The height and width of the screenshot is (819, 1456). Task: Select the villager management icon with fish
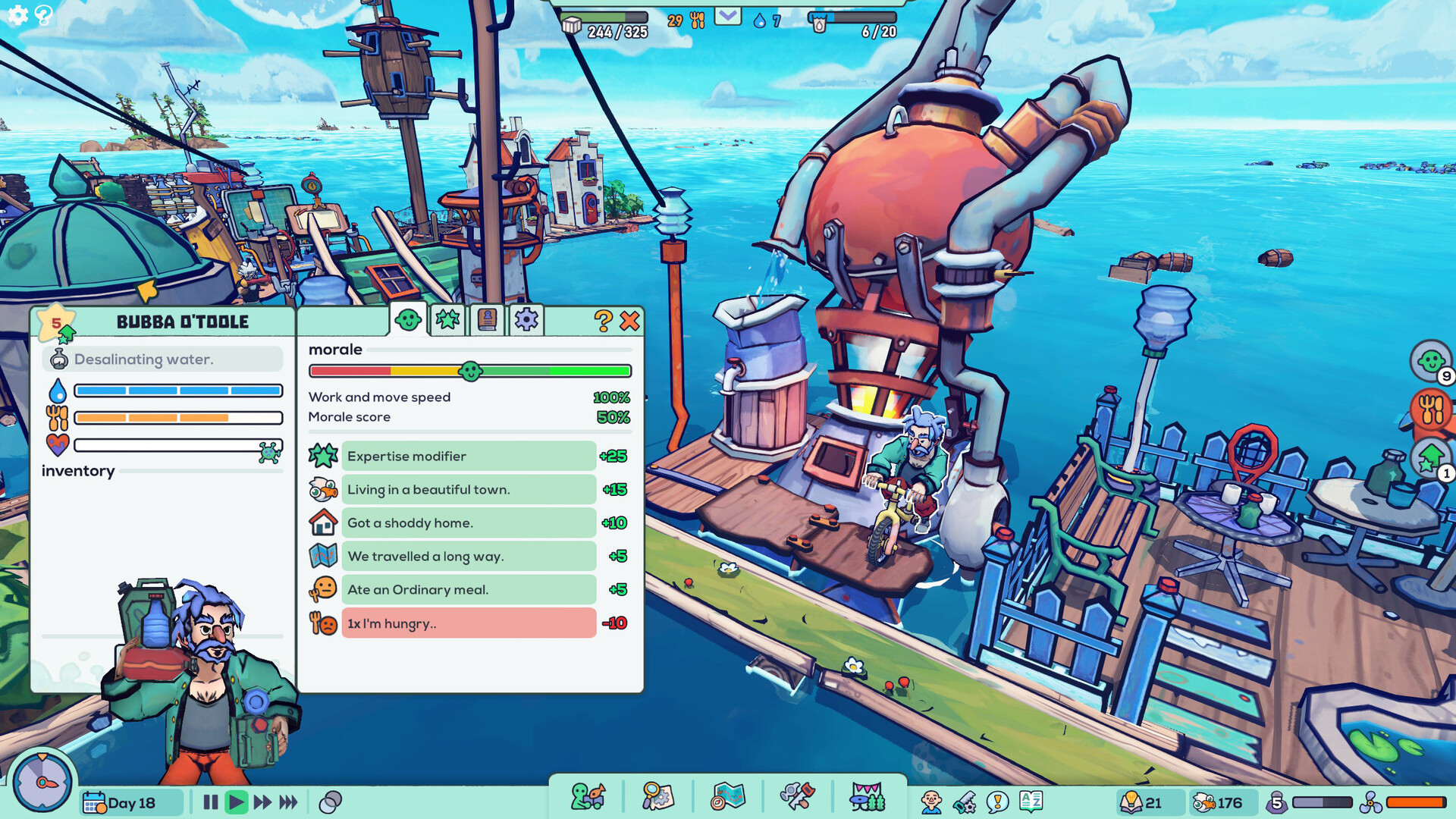(x=587, y=797)
